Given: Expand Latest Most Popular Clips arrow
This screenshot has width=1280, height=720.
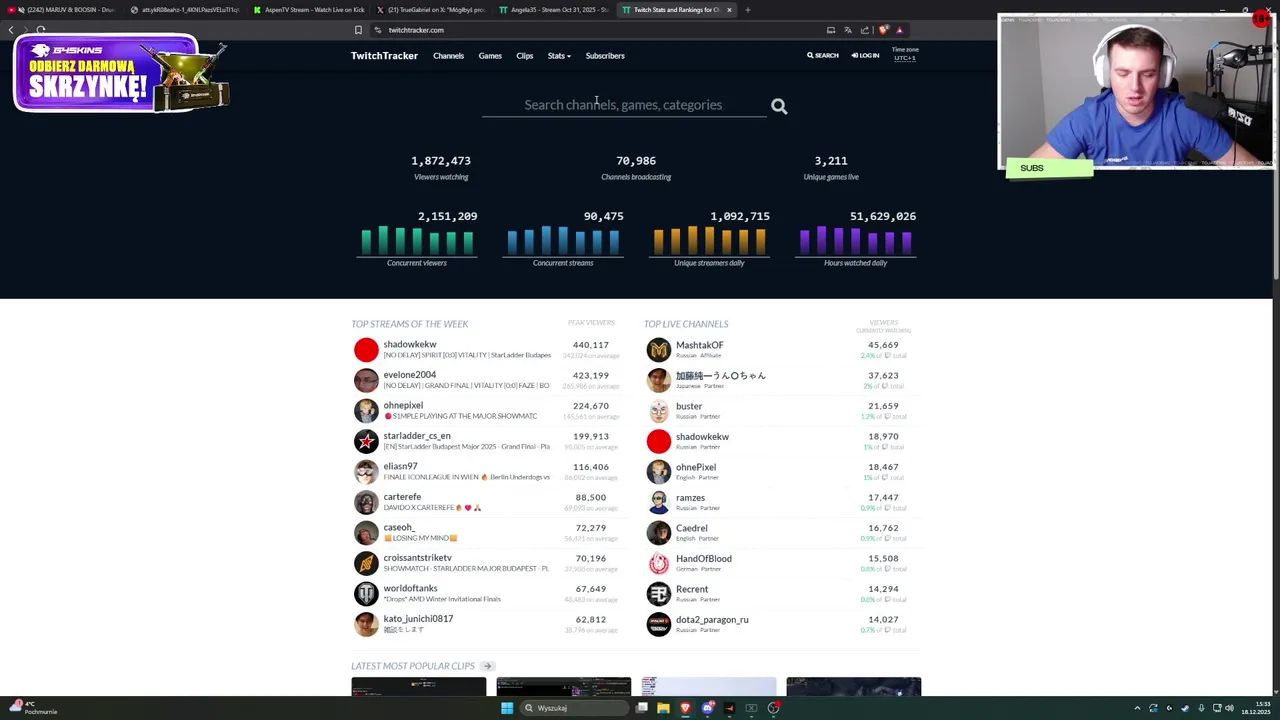Looking at the screenshot, I should (x=487, y=666).
